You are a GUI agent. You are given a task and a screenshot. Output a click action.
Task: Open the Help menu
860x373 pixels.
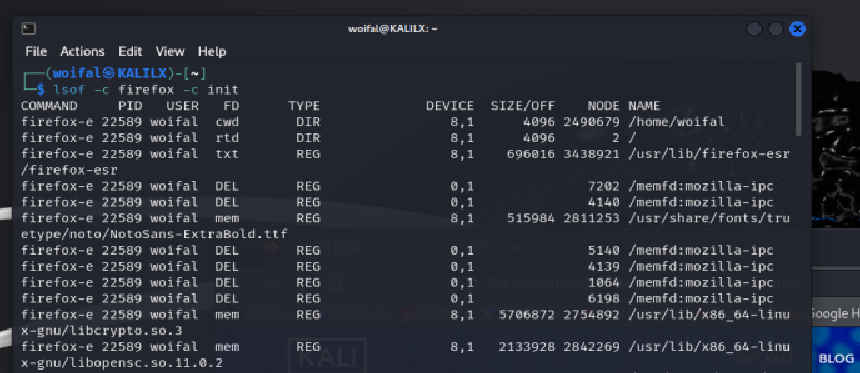[x=212, y=52]
